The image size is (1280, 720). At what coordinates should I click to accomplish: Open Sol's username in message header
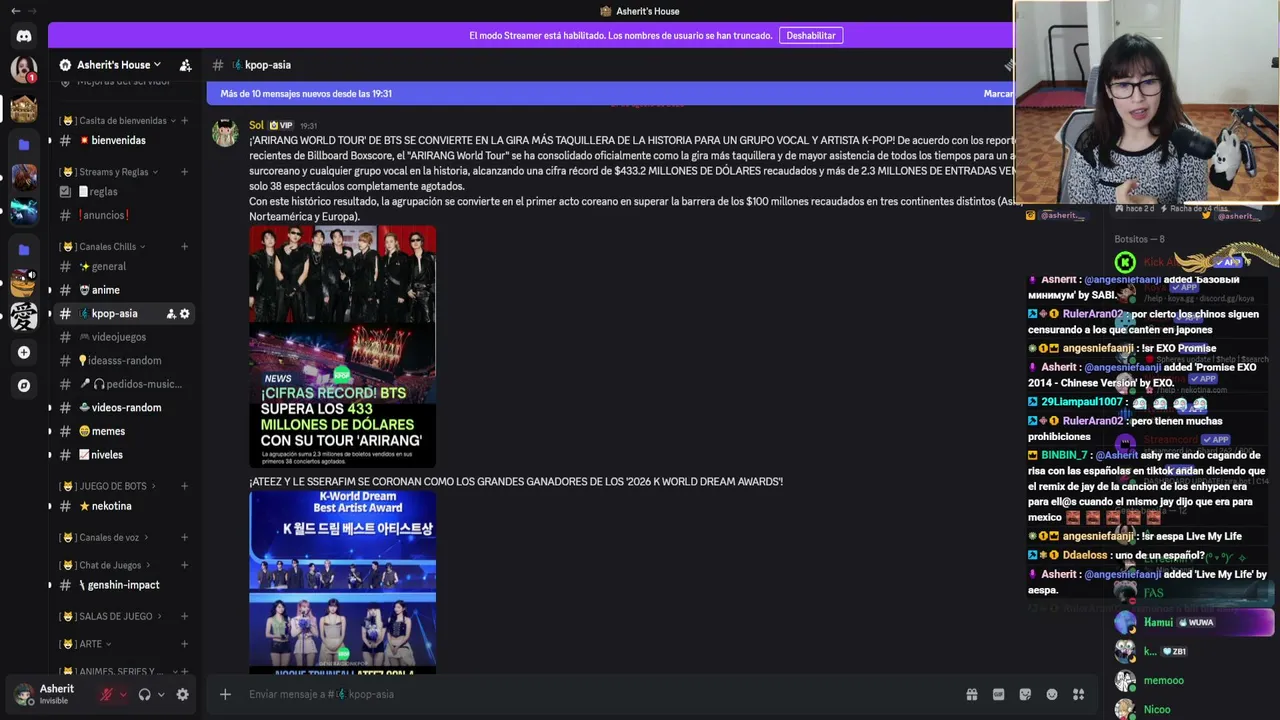click(x=257, y=126)
